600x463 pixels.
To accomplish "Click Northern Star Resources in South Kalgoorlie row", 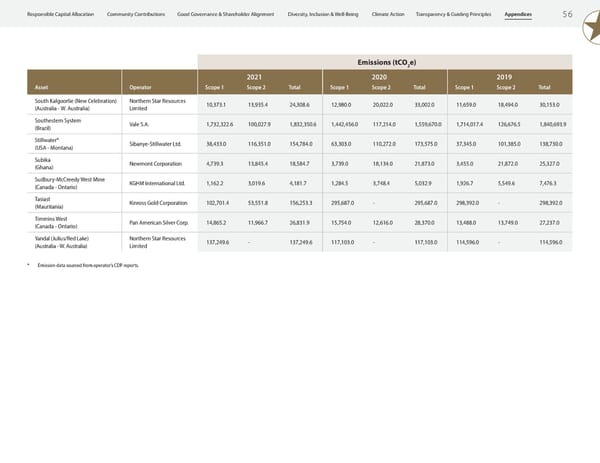I will click(157, 104).
